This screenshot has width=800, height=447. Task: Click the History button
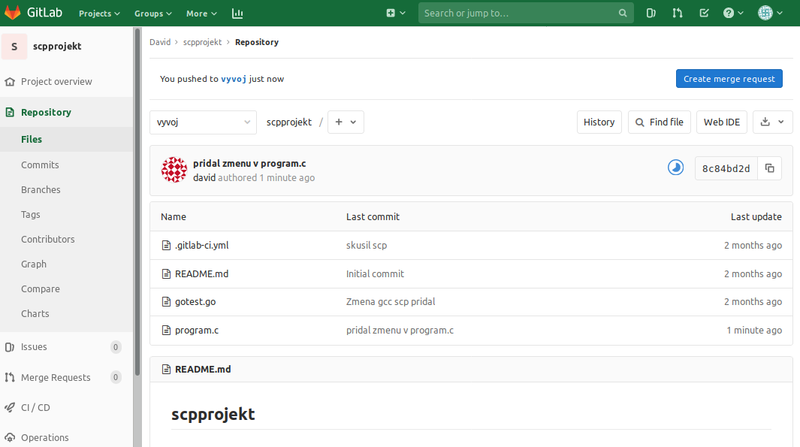coord(599,122)
